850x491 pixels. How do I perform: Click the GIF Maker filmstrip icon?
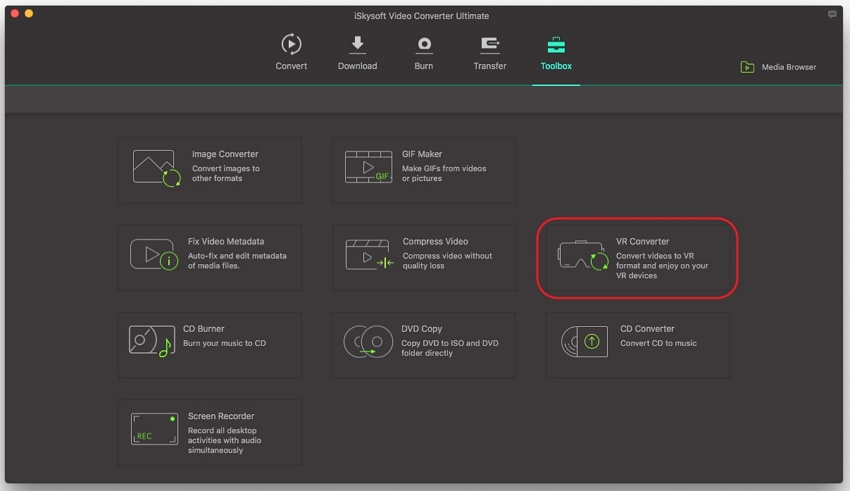coord(369,168)
